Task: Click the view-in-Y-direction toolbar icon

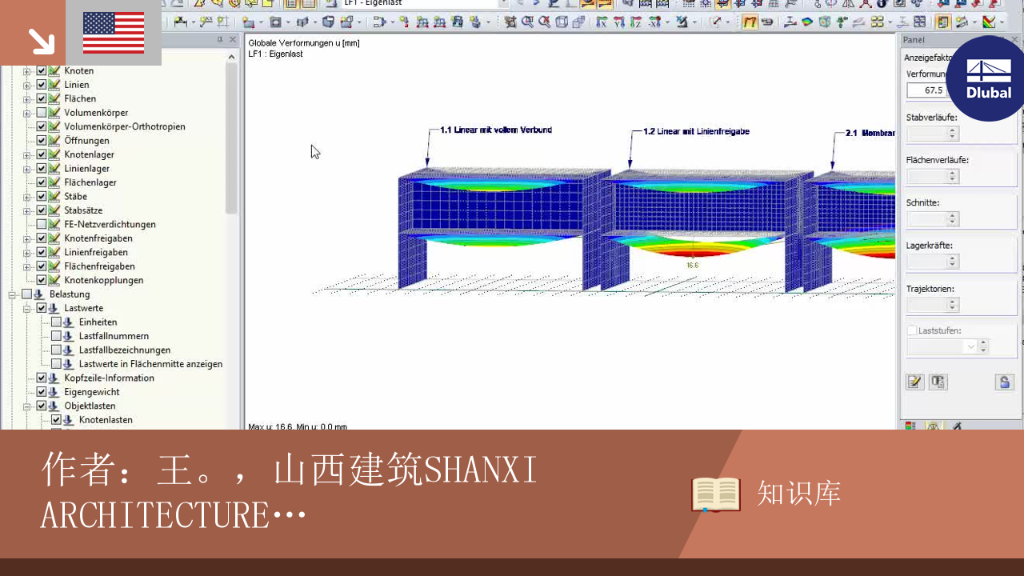Action: pyautogui.click(x=619, y=22)
